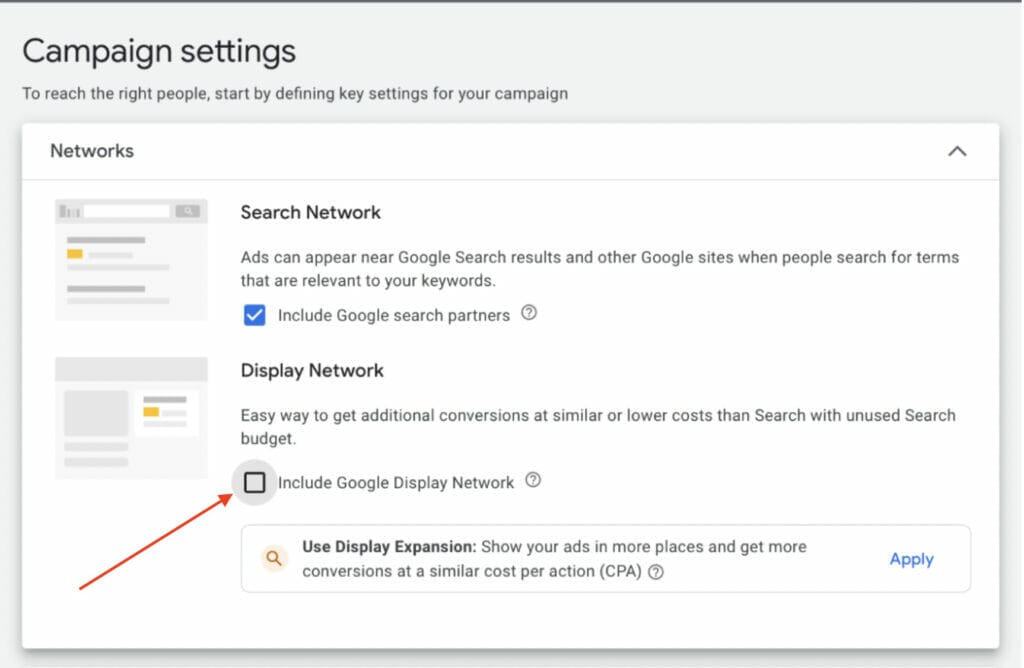Click the subtitle under Campaign settings

point(295,94)
